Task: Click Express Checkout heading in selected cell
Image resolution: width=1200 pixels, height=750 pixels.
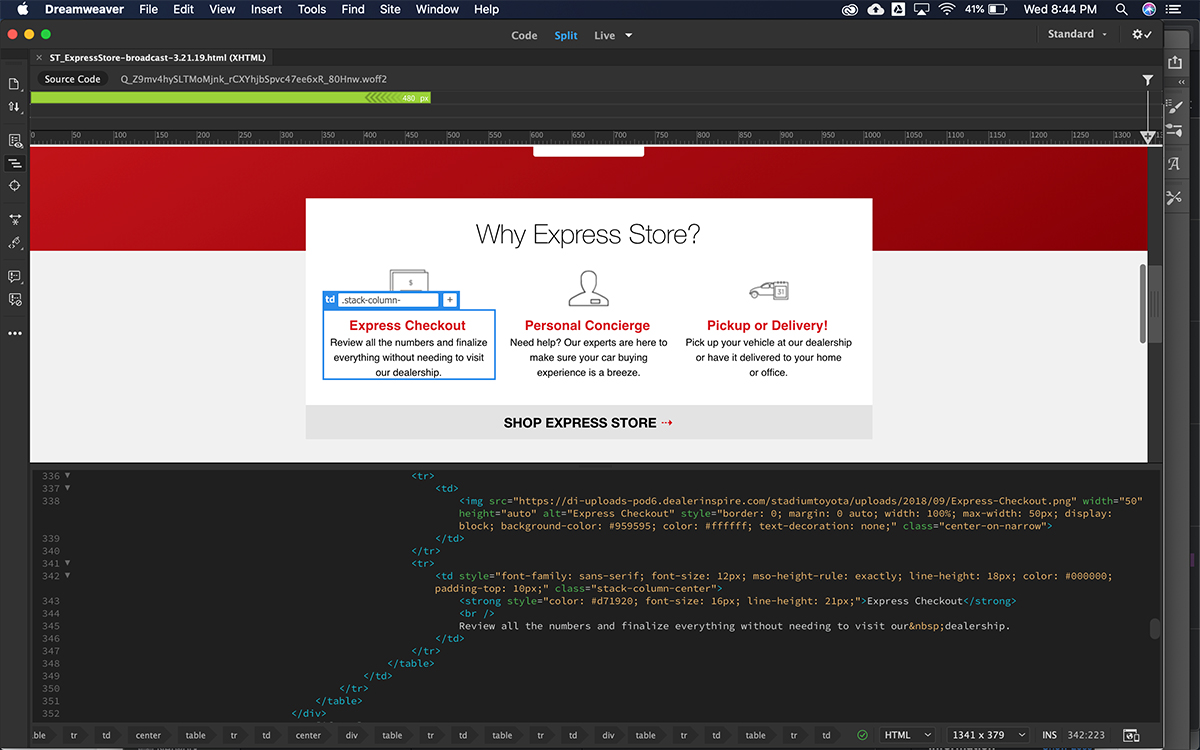Action: click(407, 326)
